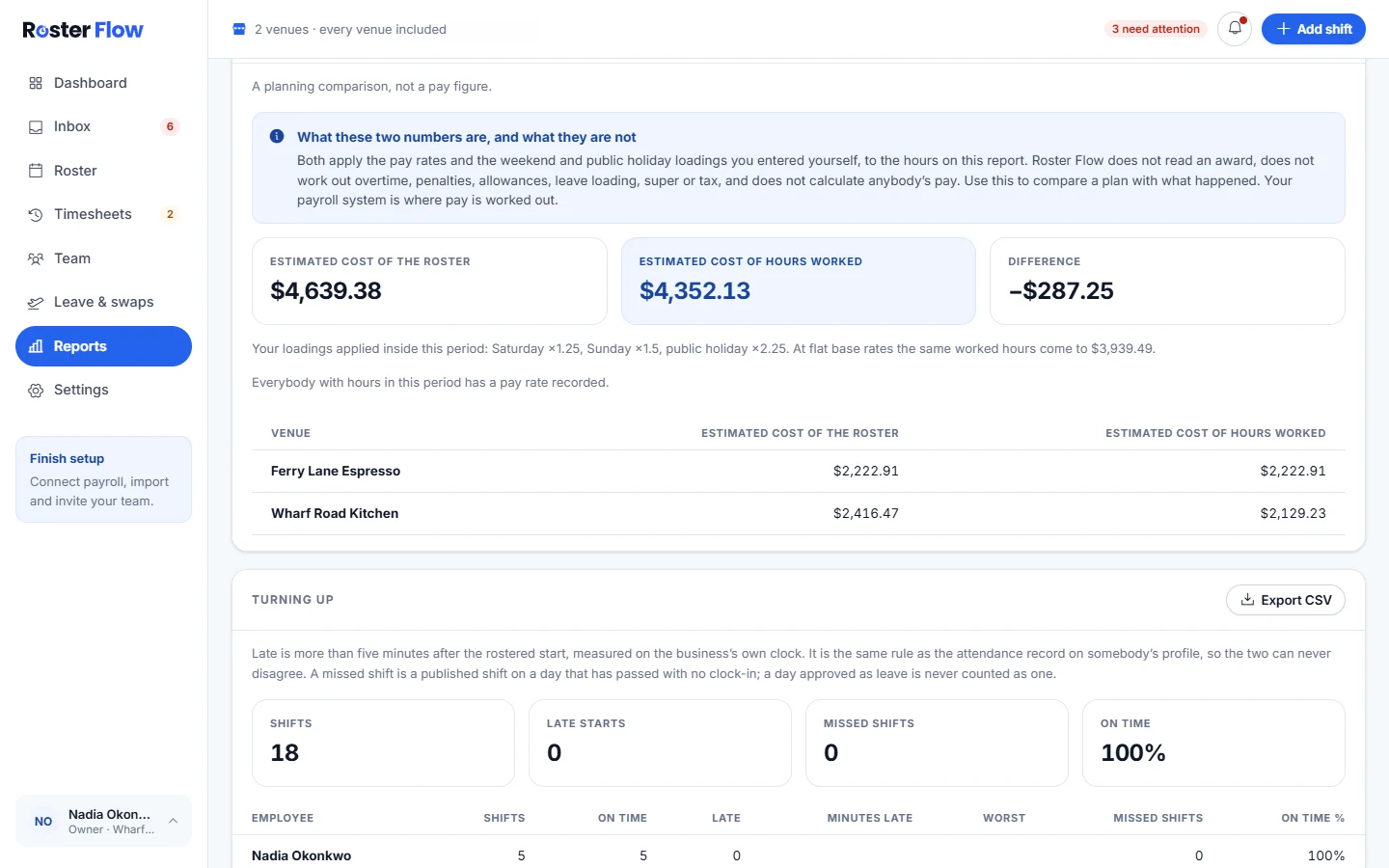Open the Team page
This screenshot has width=1389, height=868.
(103, 258)
